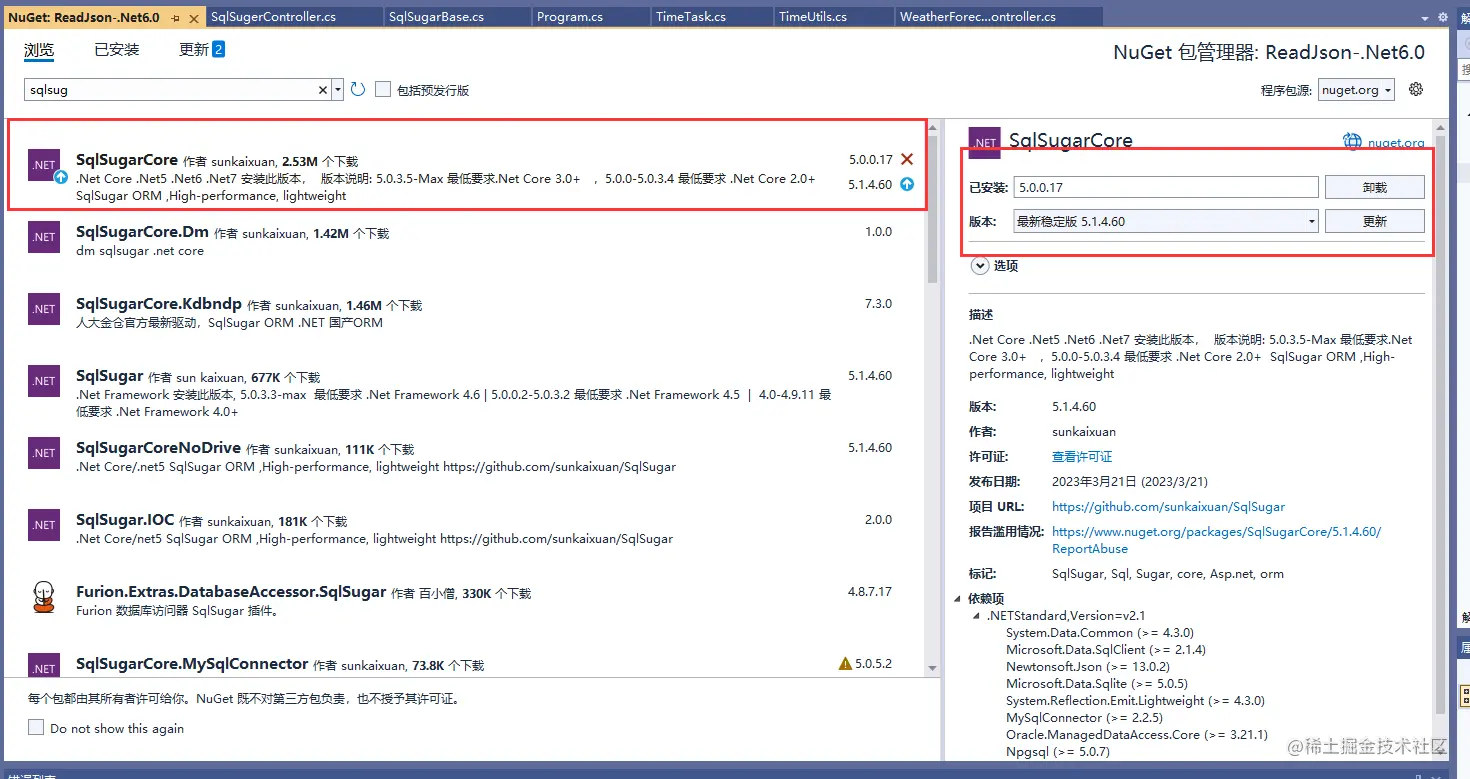Toggle the include prerelease checkbox

pos(382,89)
